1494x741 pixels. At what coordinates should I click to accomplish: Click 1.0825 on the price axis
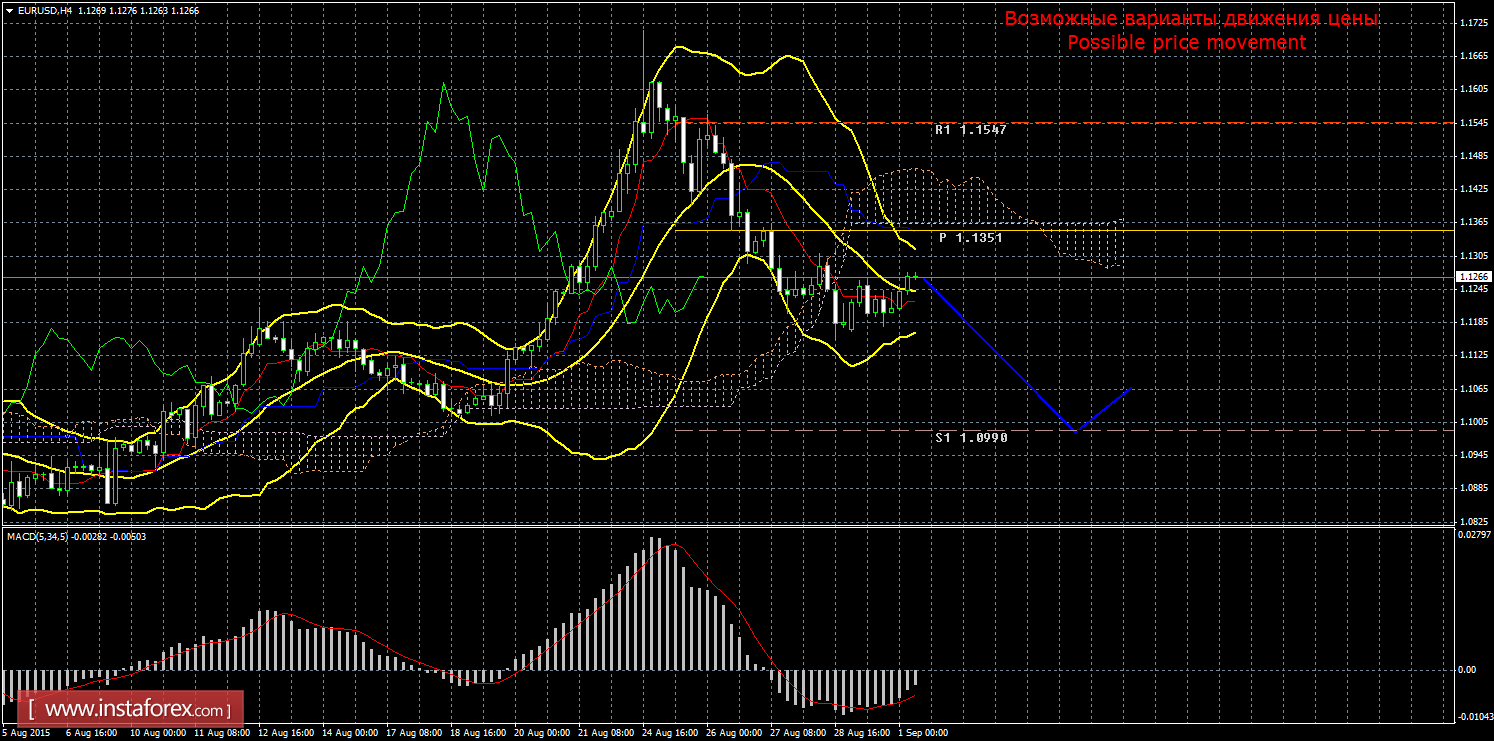[x=1473, y=521]
